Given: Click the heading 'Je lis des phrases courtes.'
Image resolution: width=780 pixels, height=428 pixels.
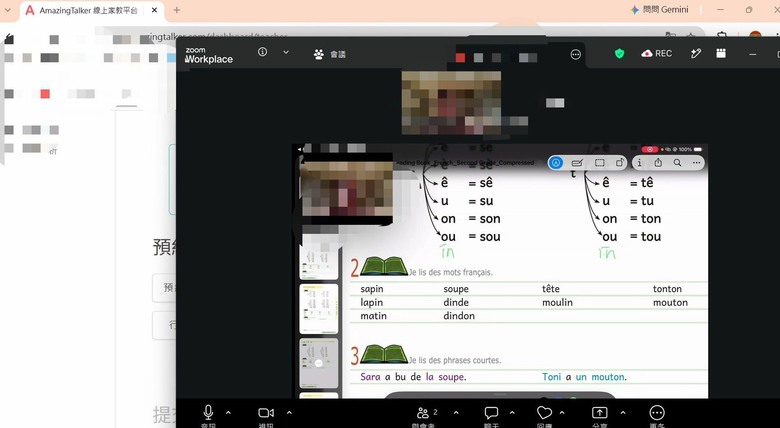Looking at the screenshot, I should (x=455, y=360).
